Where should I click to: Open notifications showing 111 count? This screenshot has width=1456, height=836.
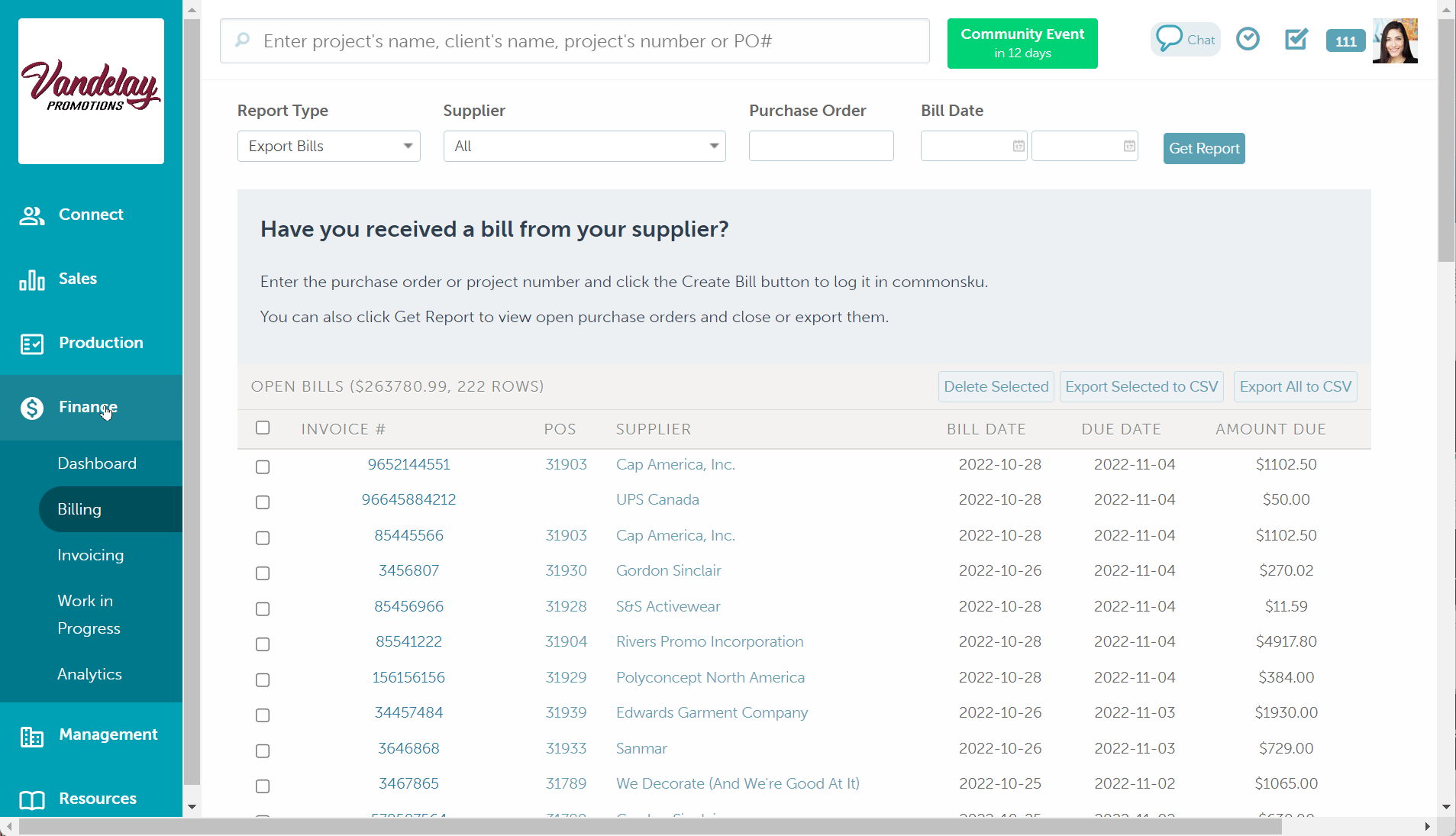coord(1345,40)
